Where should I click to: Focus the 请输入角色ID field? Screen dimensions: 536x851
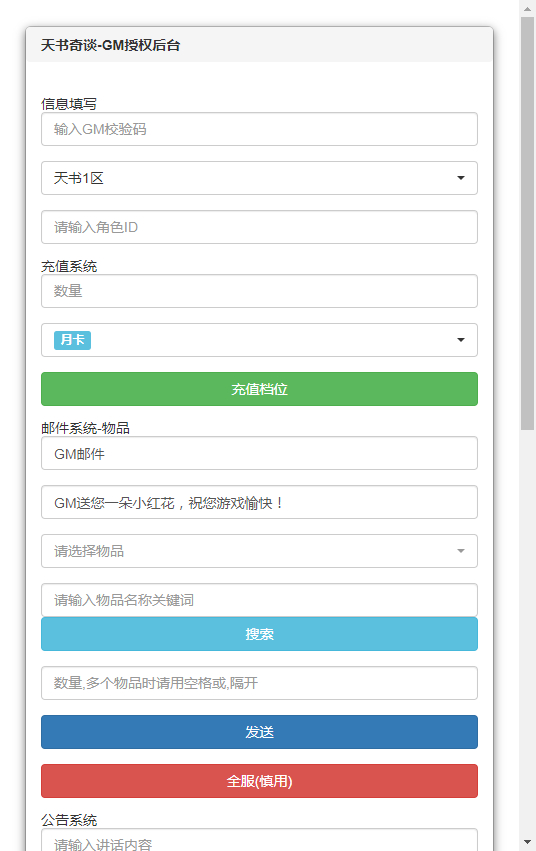pyautogui.click(x=259, y=227)
